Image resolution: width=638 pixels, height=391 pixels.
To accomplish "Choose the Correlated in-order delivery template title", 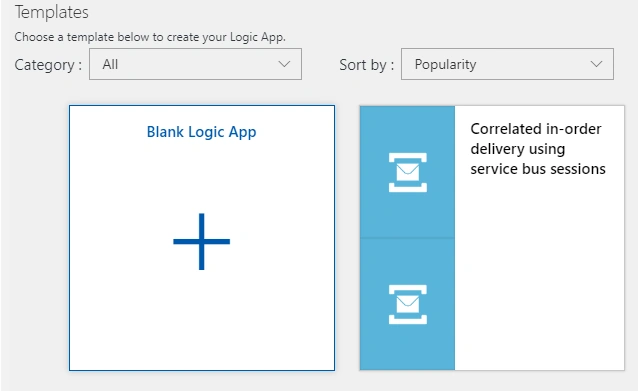I will [538, 149].
